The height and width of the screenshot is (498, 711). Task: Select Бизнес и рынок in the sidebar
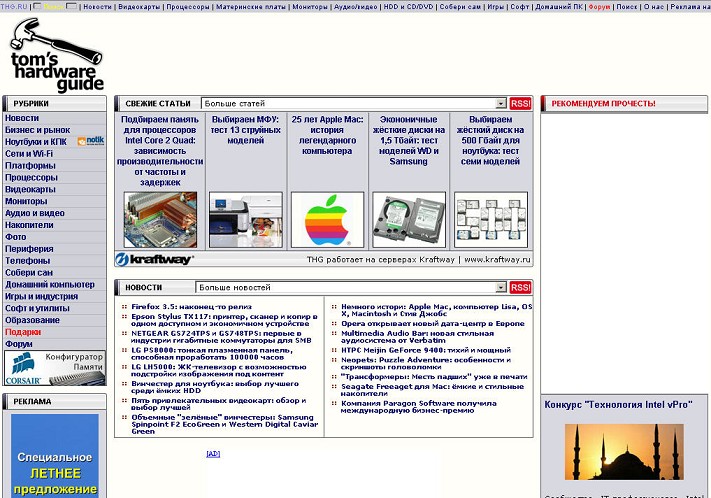coord(38,130)
